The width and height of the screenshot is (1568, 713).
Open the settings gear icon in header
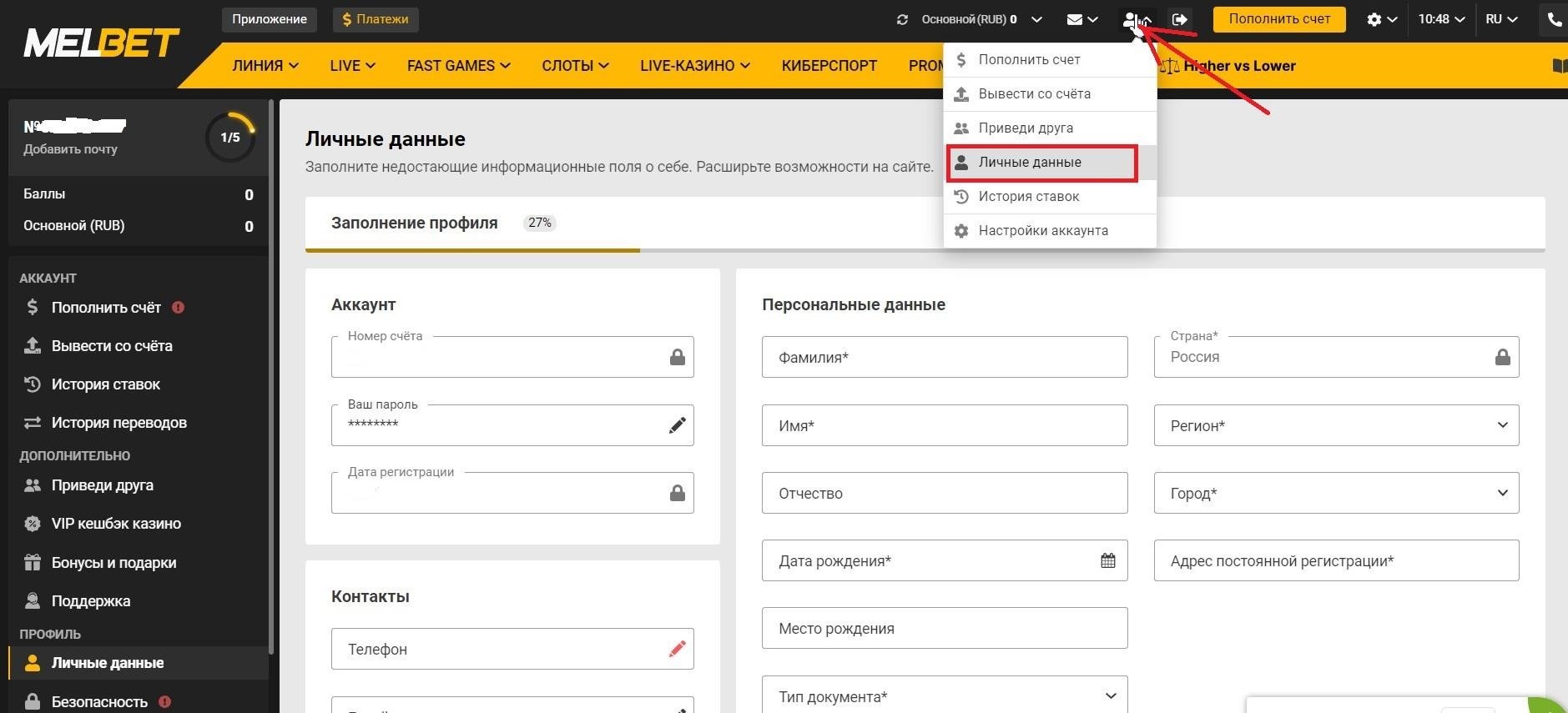(x=1374, y=19)
